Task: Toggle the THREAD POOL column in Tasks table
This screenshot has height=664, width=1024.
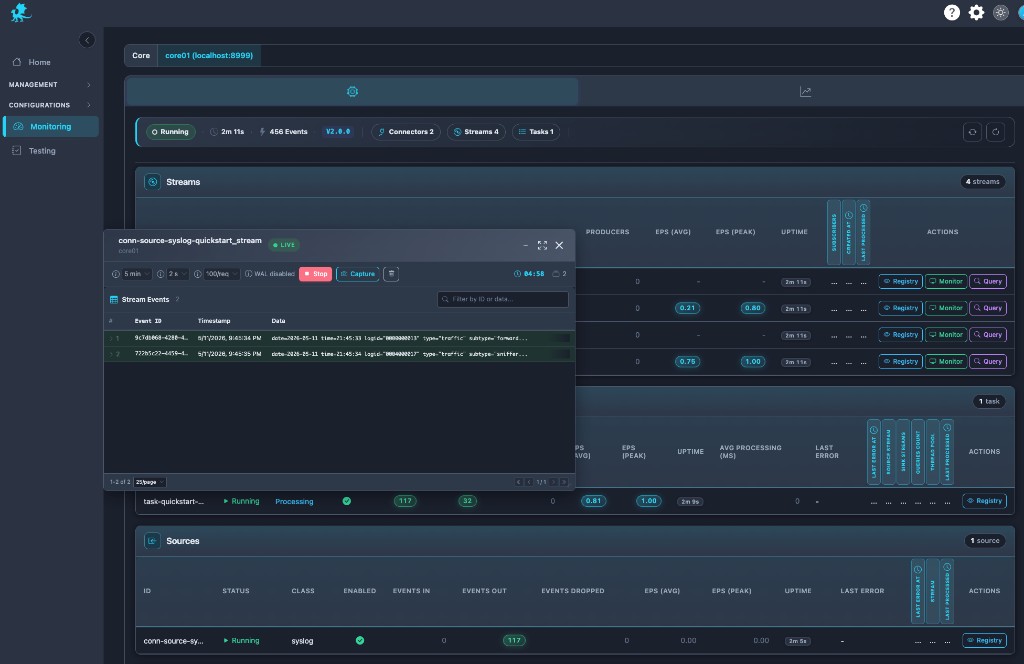Action: [x=933, y=452]
